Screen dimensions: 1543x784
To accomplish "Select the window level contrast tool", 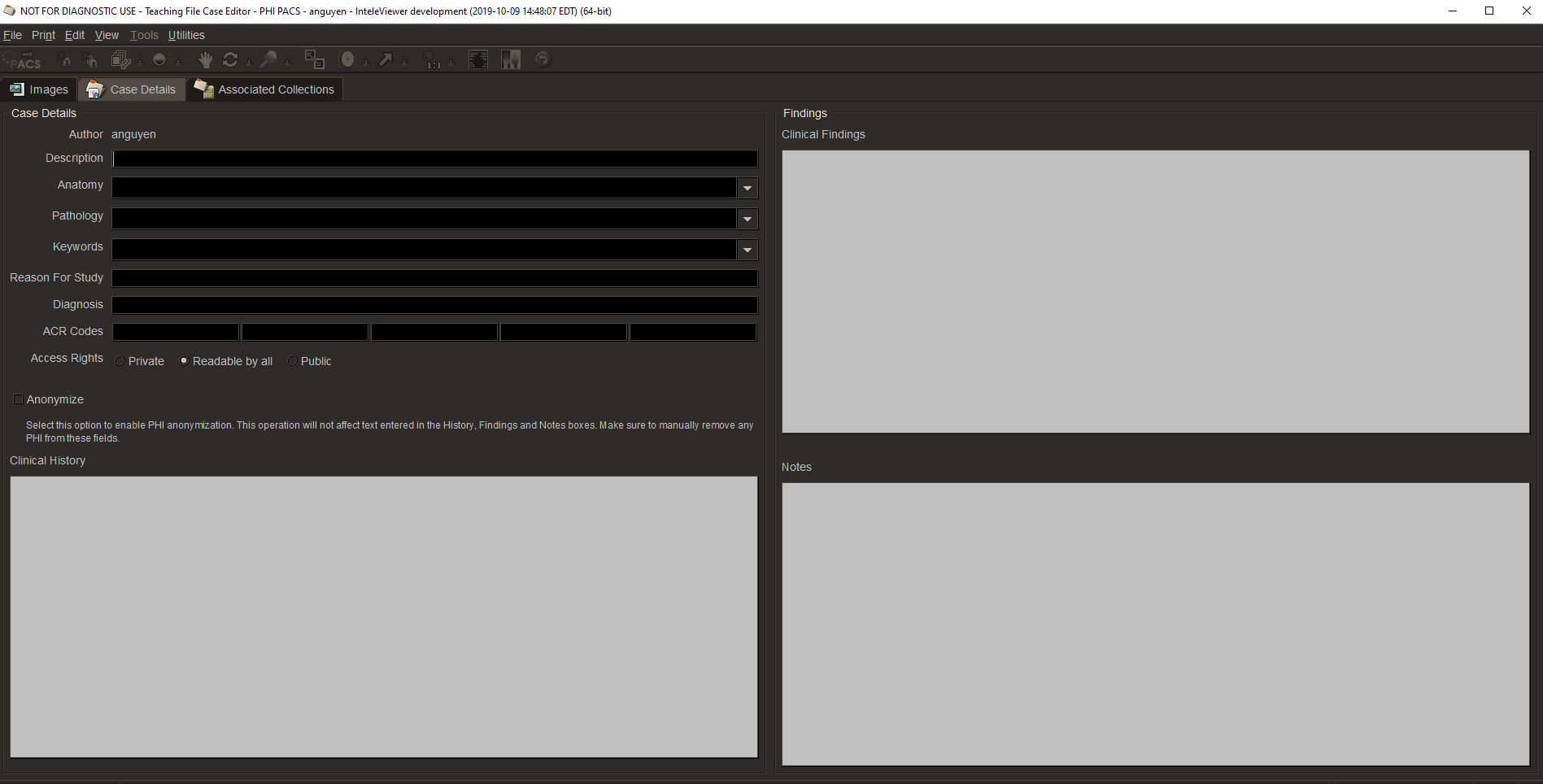I will (x=159, y=59).
